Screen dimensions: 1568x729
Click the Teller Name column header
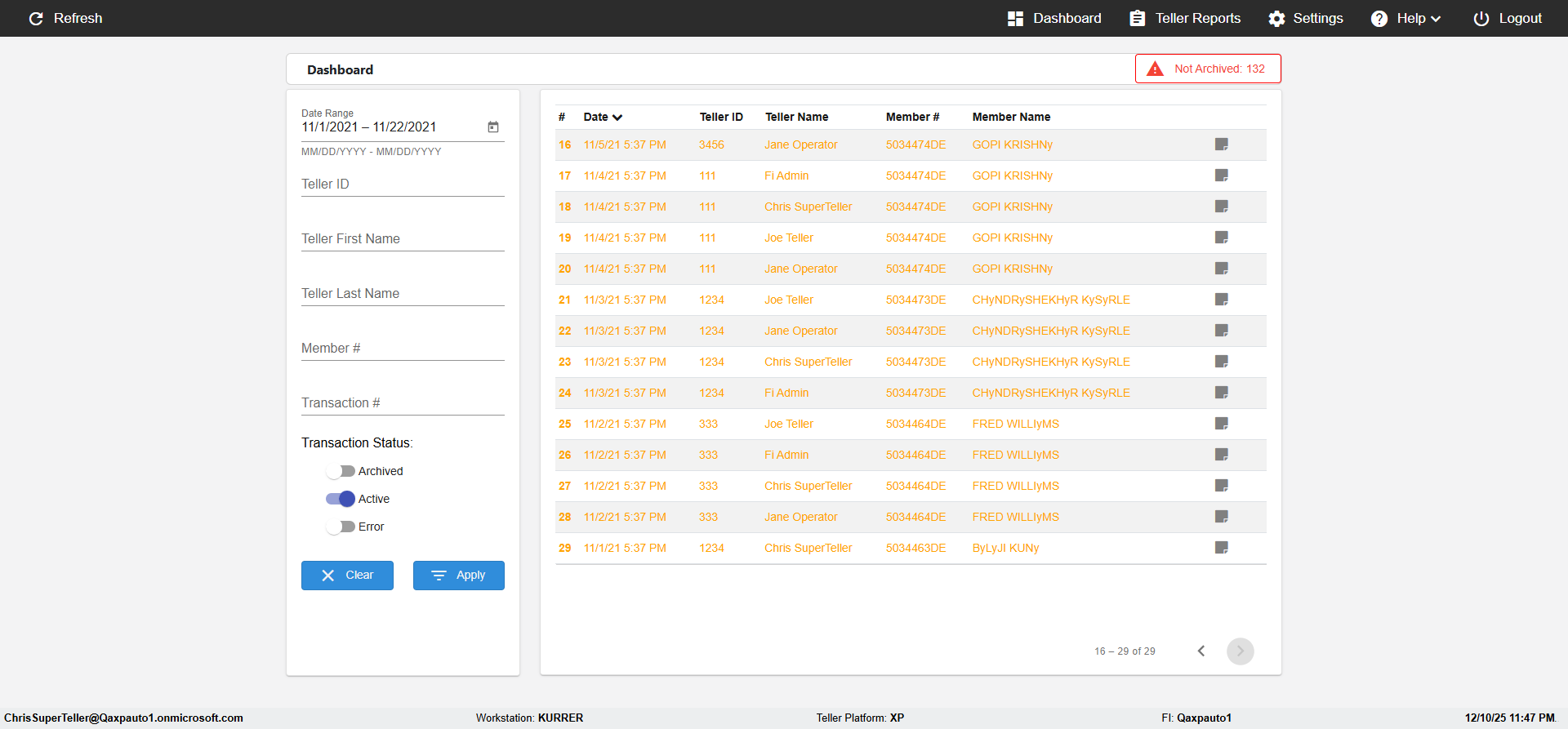(x=796, y=117)
